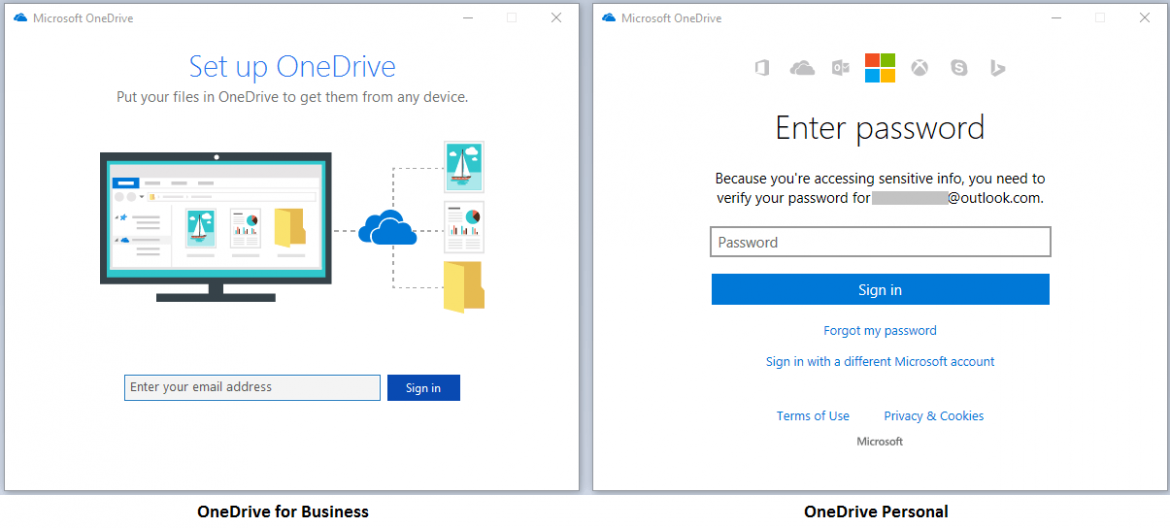Screen dimensions: 1170x528
Task: Click the chart document icon beside the cloud
Action: click(x=464, y=227)
